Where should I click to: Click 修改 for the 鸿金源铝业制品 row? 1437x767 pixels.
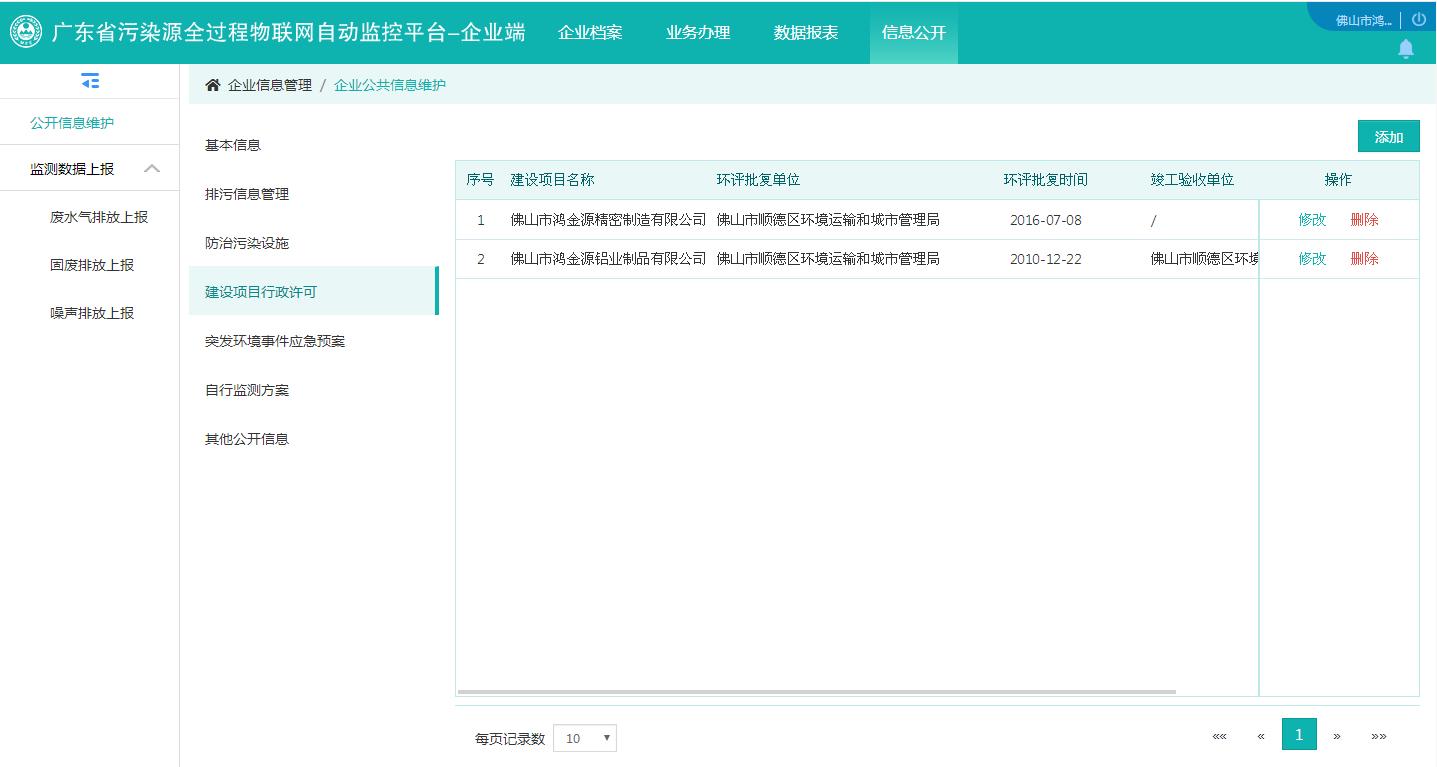click(1312, 259)
